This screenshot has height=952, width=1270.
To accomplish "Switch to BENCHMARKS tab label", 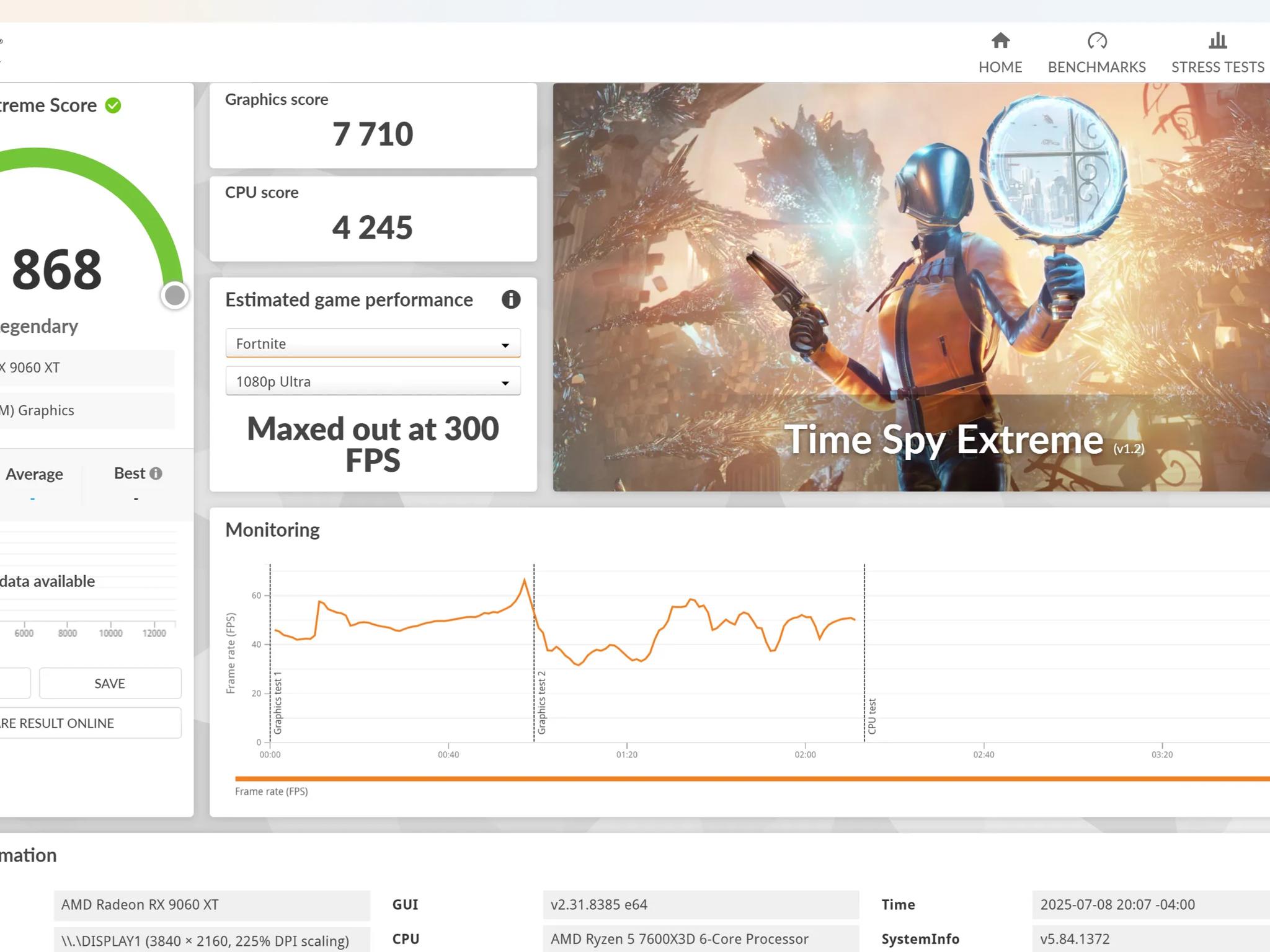I will click(1096, 67).
